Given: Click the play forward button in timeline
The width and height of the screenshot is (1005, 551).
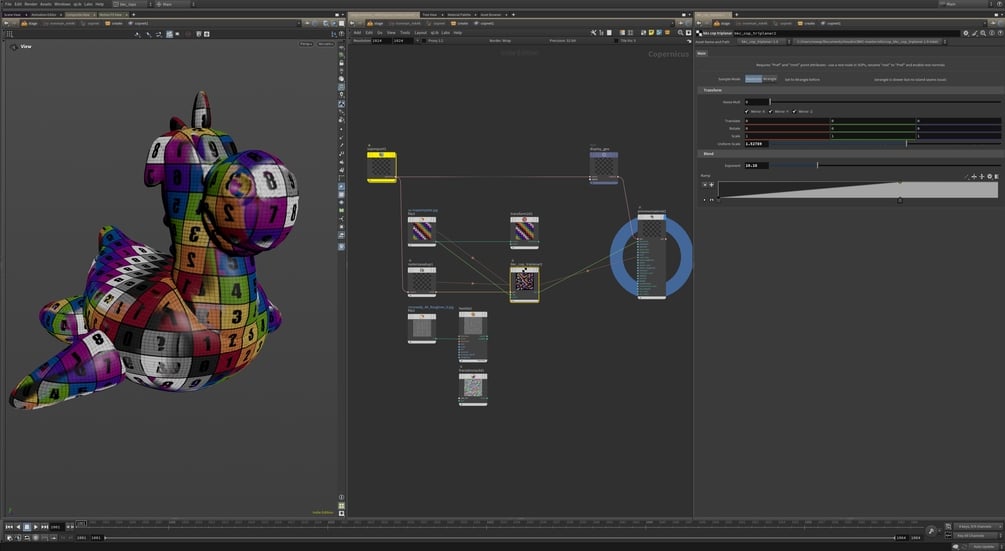Looking at the screenshot, I should point(35,527).
